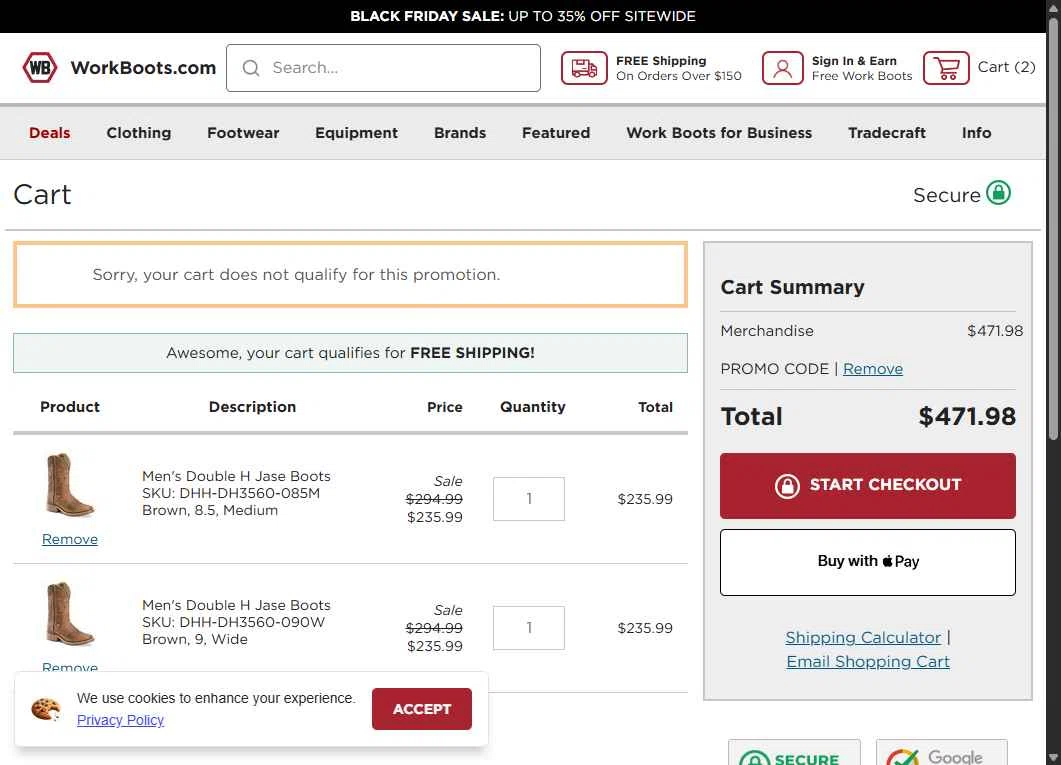Open the shopping cart icon
The image size is (1061, 765).
(946, 68)
